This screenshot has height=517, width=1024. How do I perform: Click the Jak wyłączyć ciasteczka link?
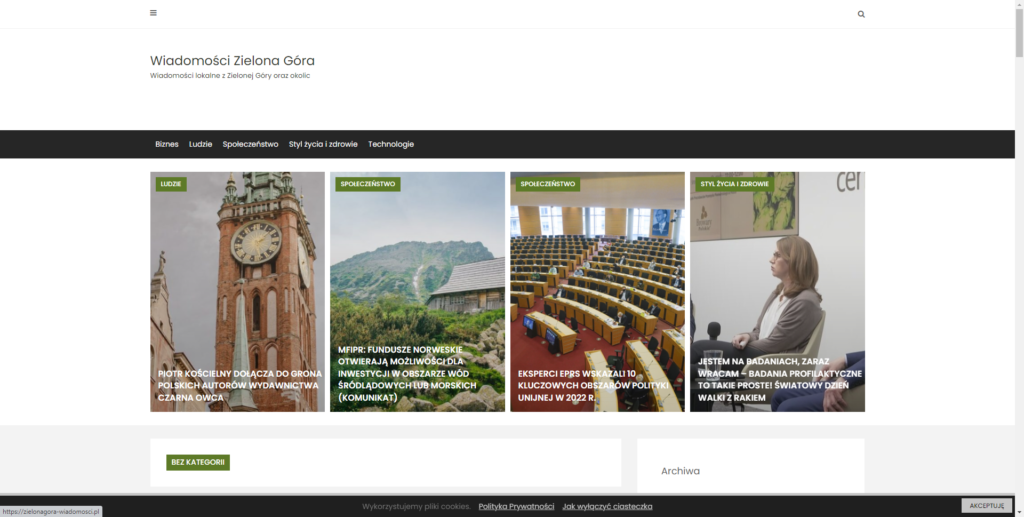click(607, 507)
